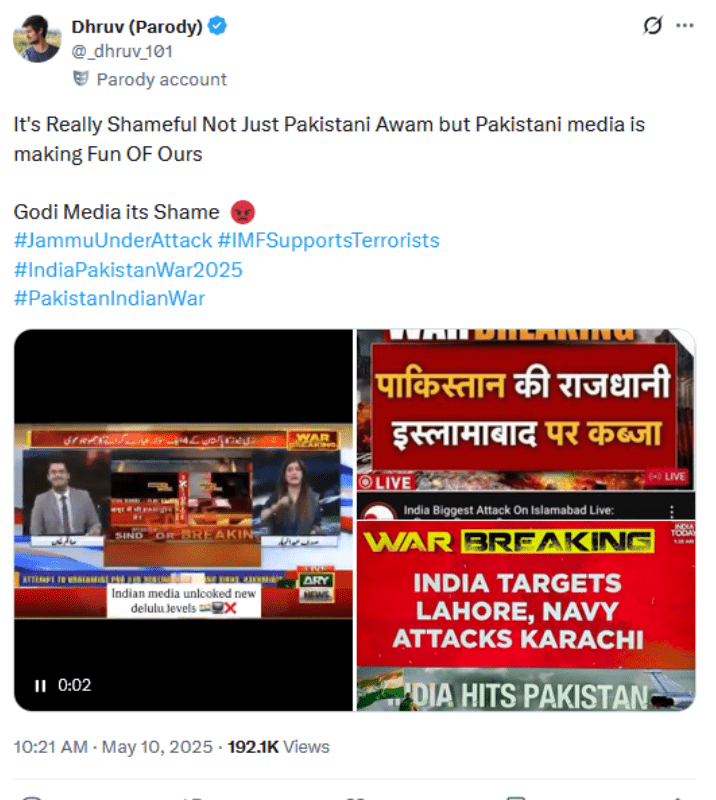The height and width of the screenshot is (800, 716).
Task: Click the Grok slash icon
Action: [x=653, y=25]
